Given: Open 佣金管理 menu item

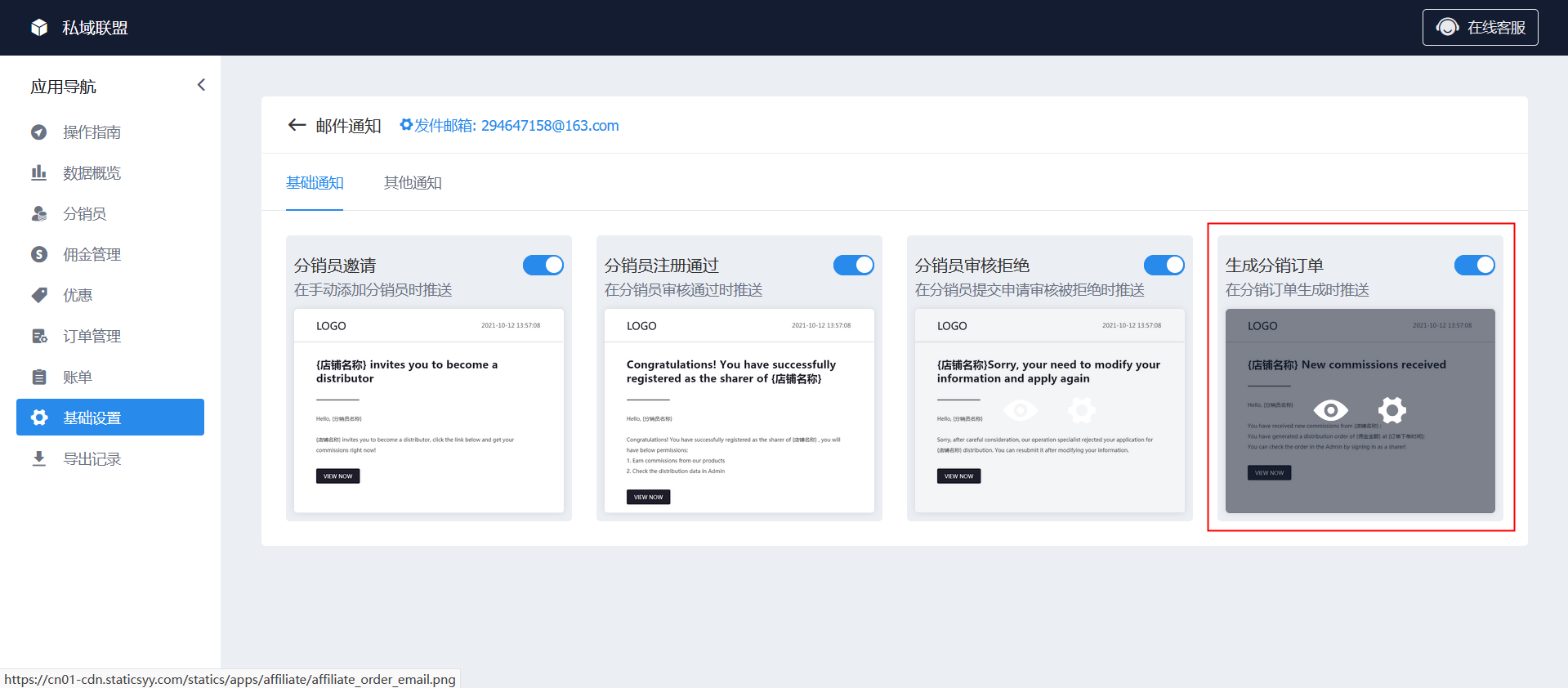Looking at the screenshot, I should 110,254.
